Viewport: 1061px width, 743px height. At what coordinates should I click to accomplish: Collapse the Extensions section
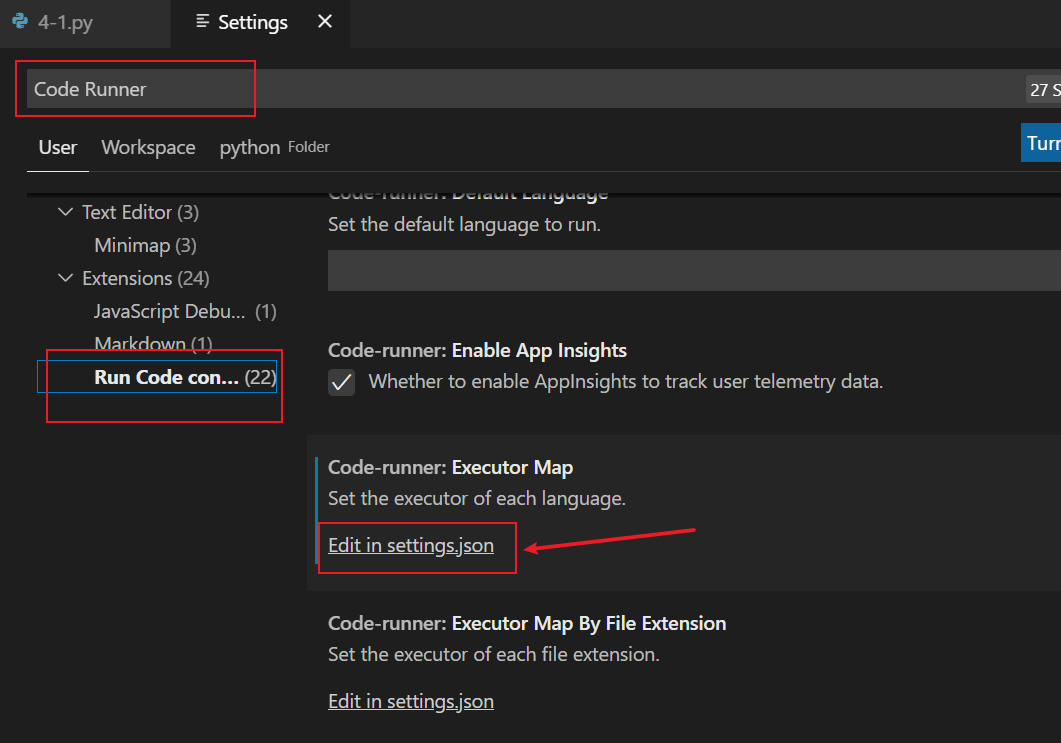[x=66, y=278]
